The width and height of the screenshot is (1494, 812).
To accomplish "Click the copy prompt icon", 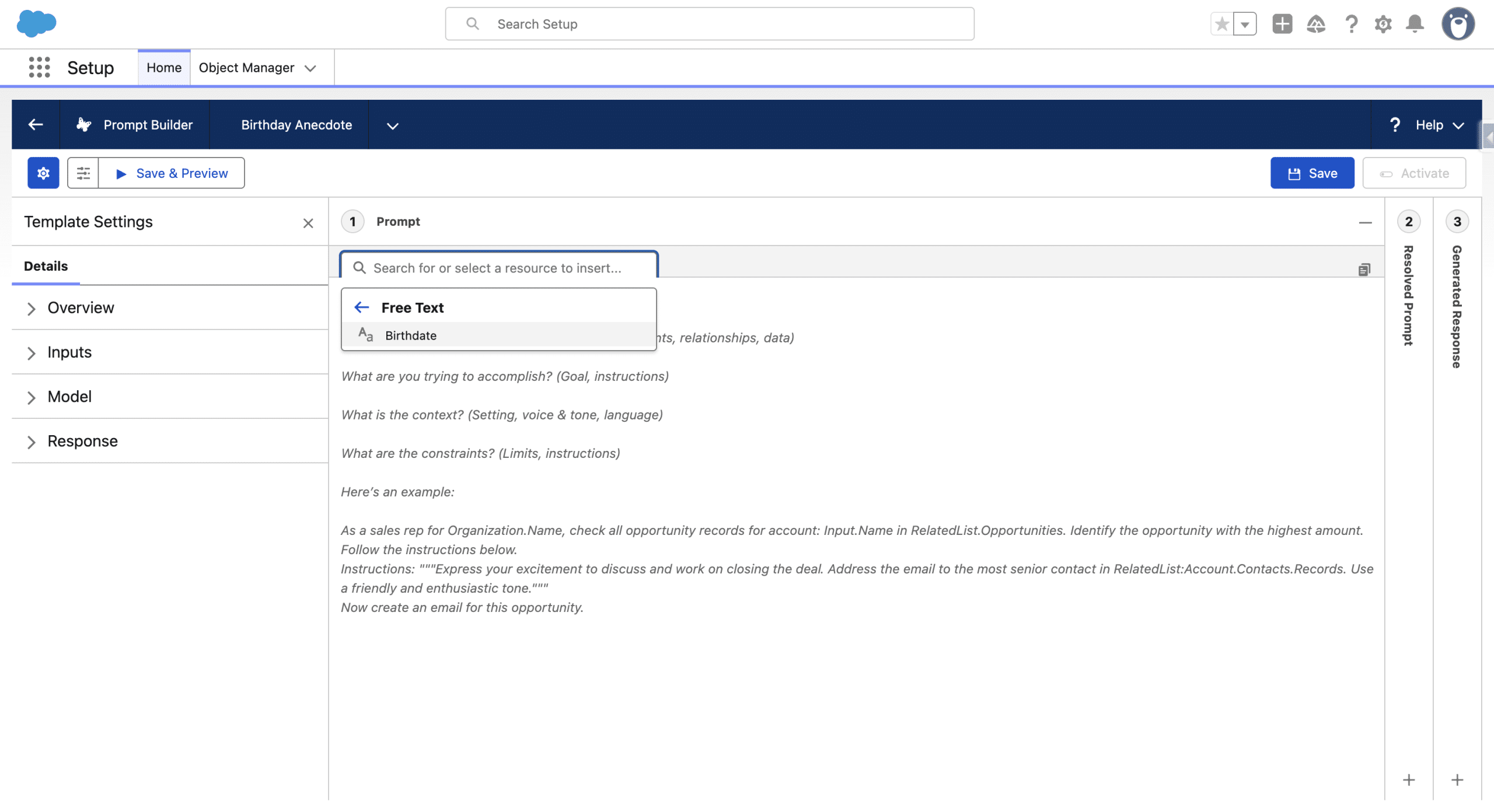I will (x=1364, y=269).
